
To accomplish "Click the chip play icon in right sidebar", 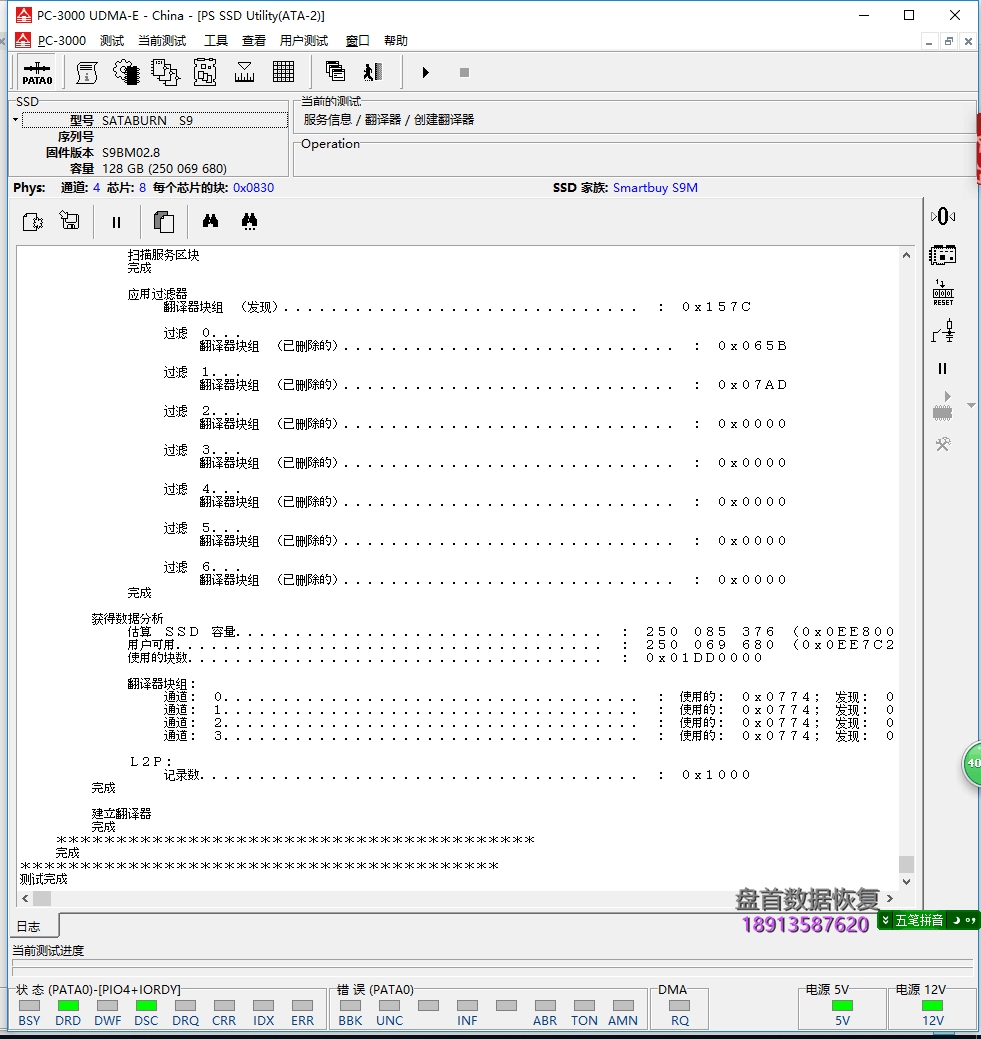I will click(x=943, y=406).
